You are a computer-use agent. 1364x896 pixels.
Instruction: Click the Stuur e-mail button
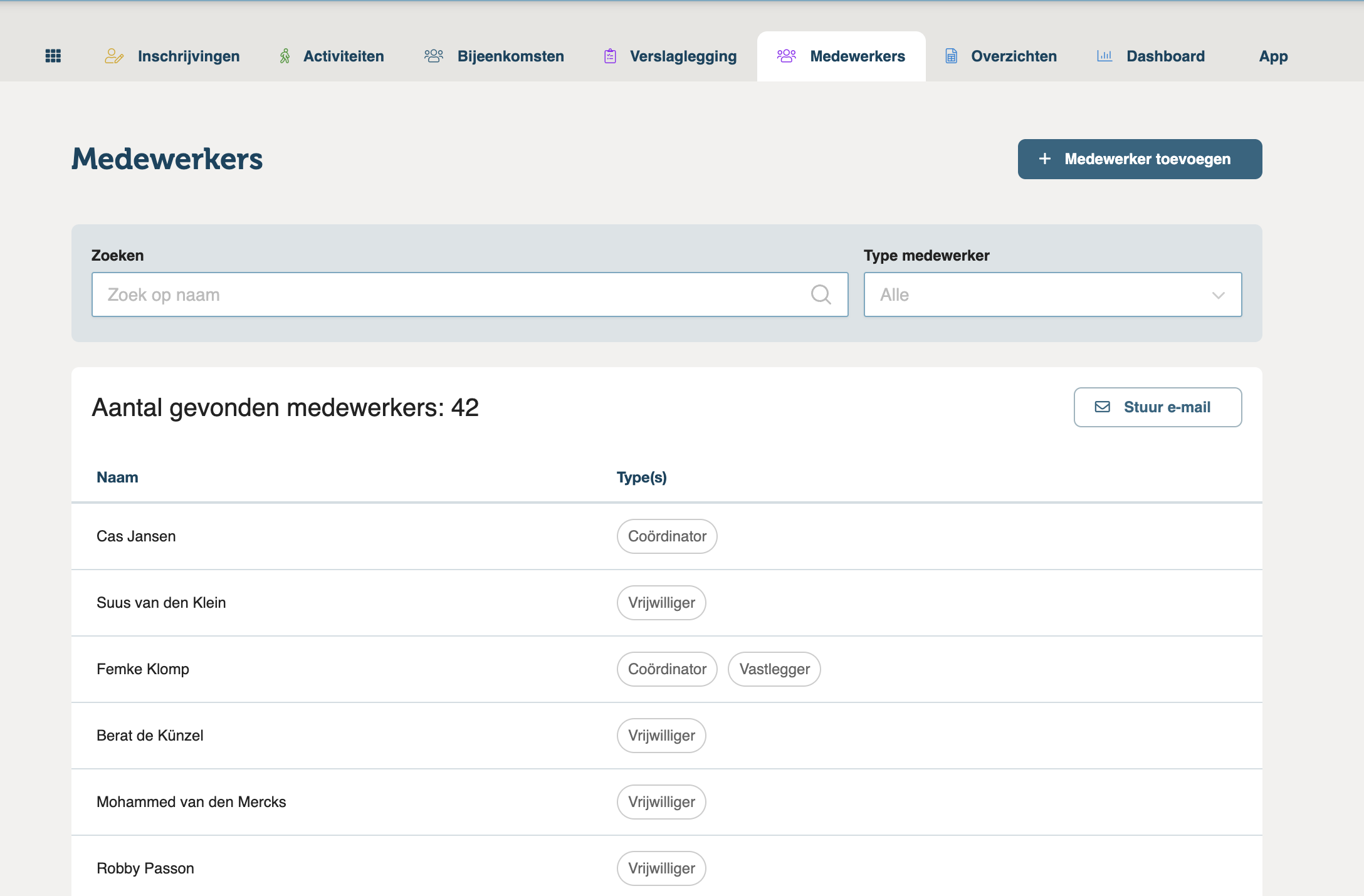click(1157, 407)
